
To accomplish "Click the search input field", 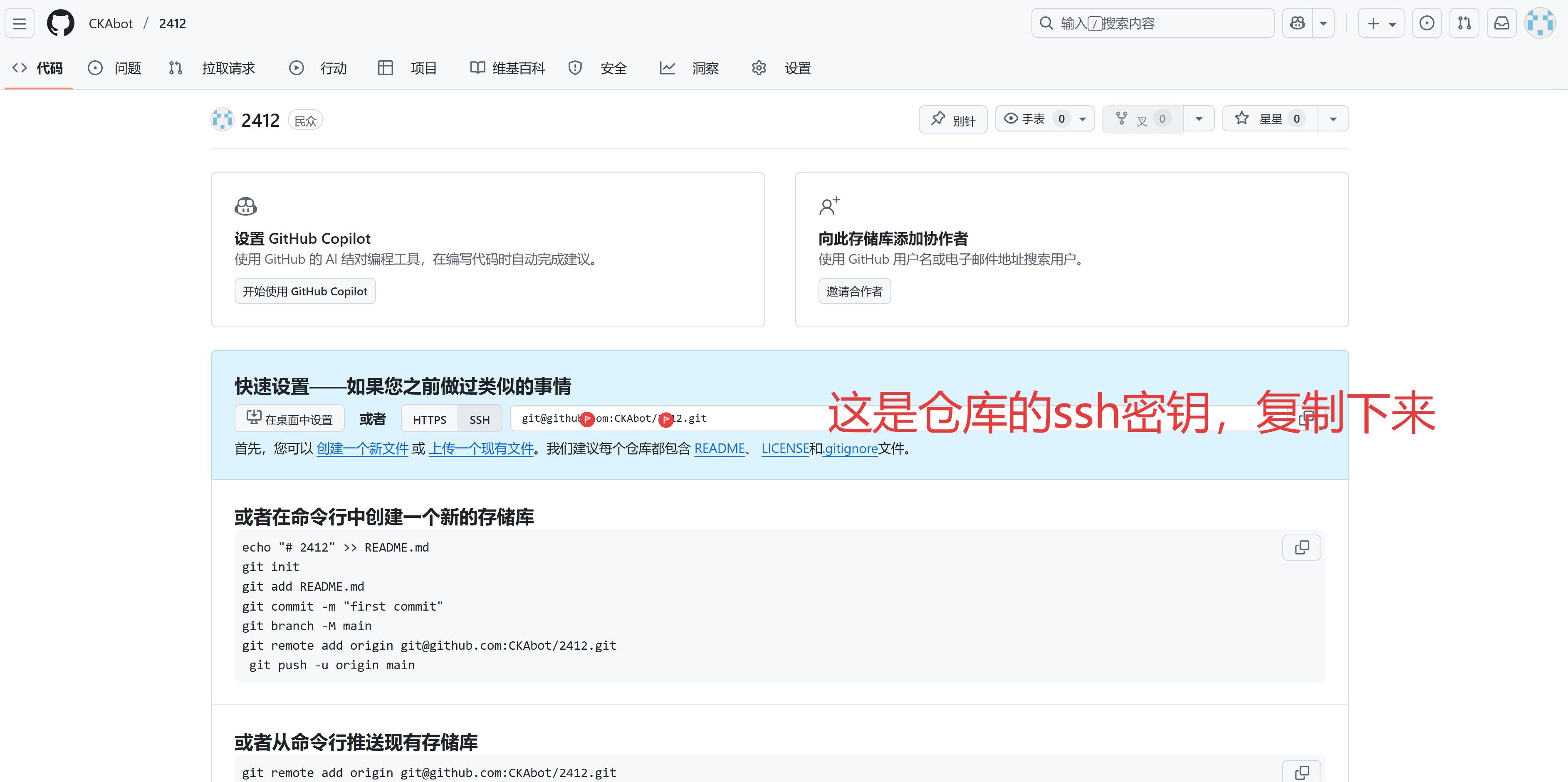I will coord(1152,24).
